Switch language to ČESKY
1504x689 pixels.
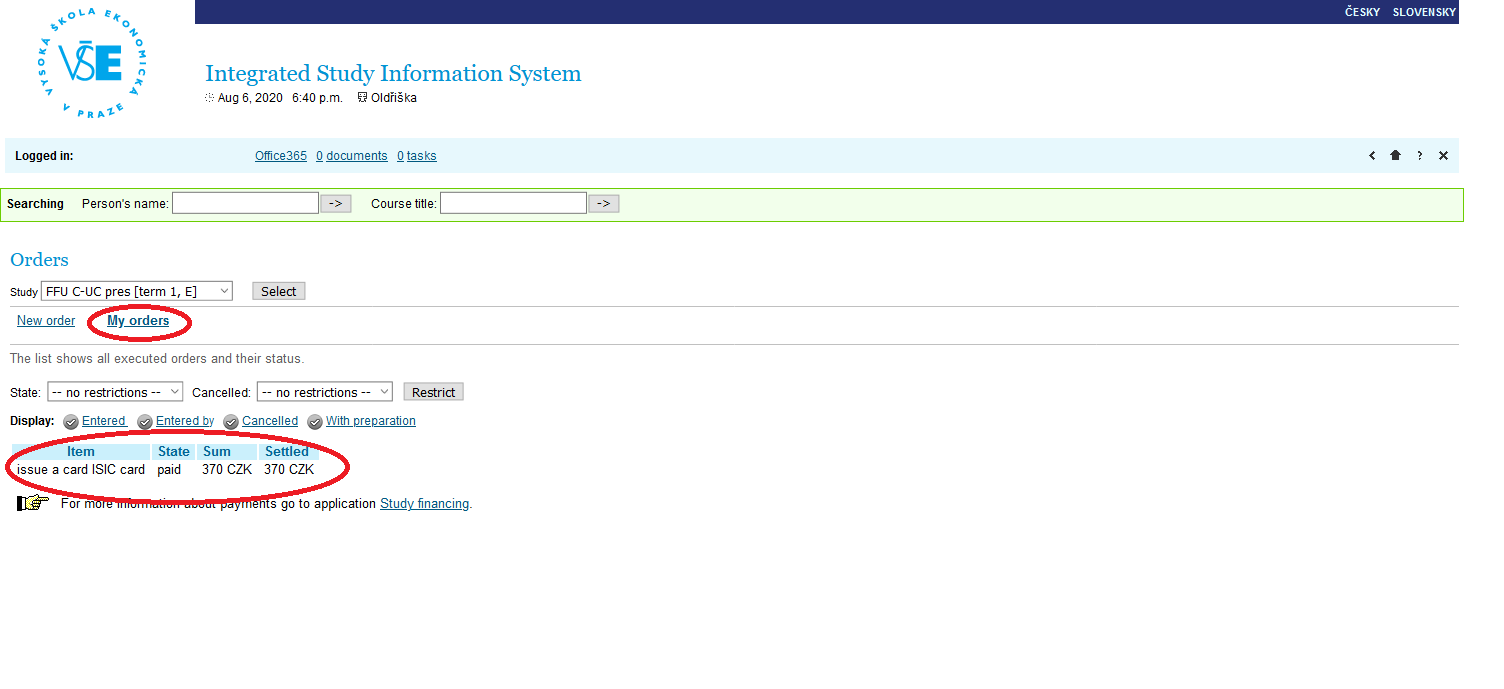1362,12
